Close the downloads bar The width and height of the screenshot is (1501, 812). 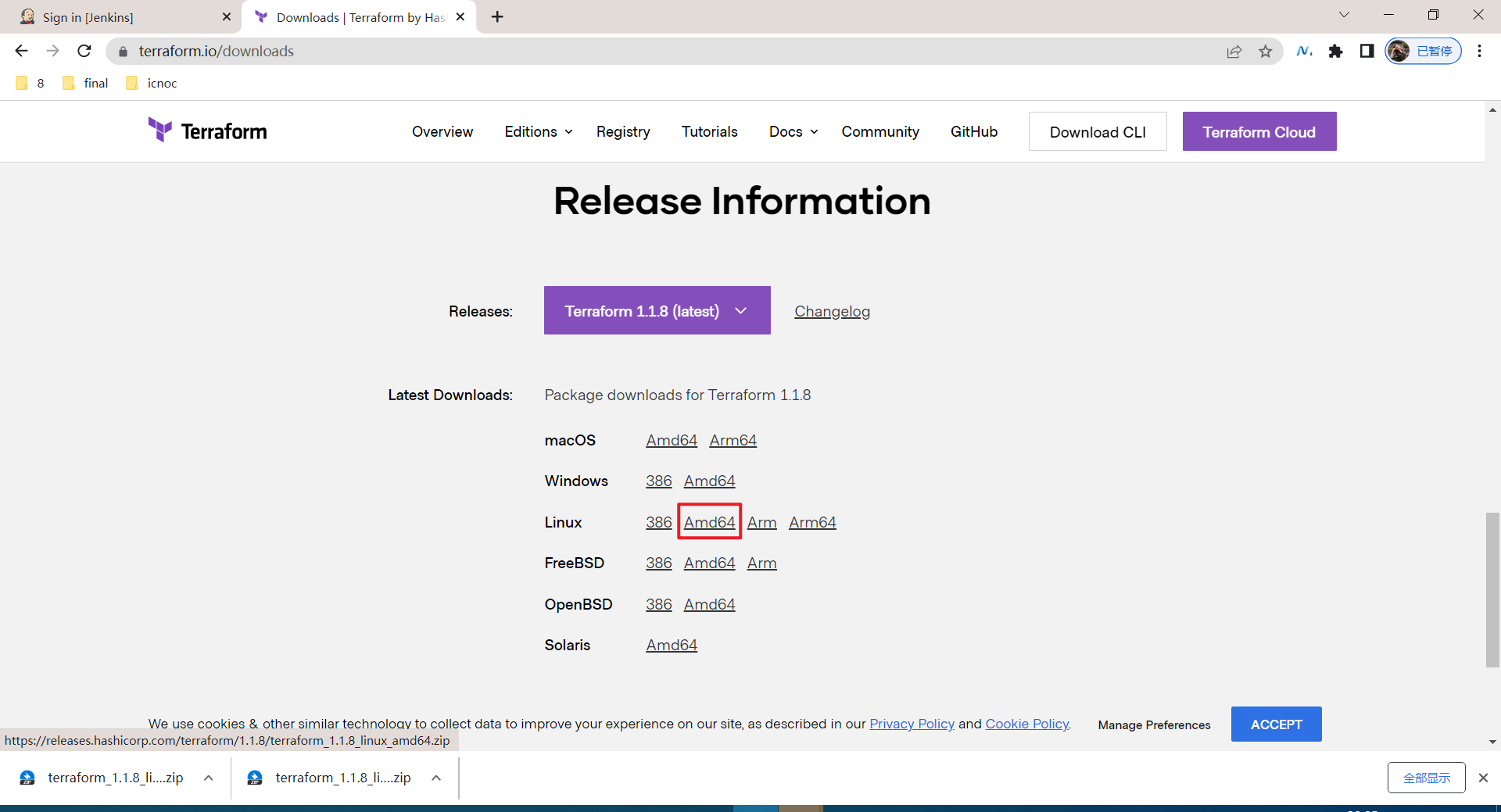point(1483,778)
